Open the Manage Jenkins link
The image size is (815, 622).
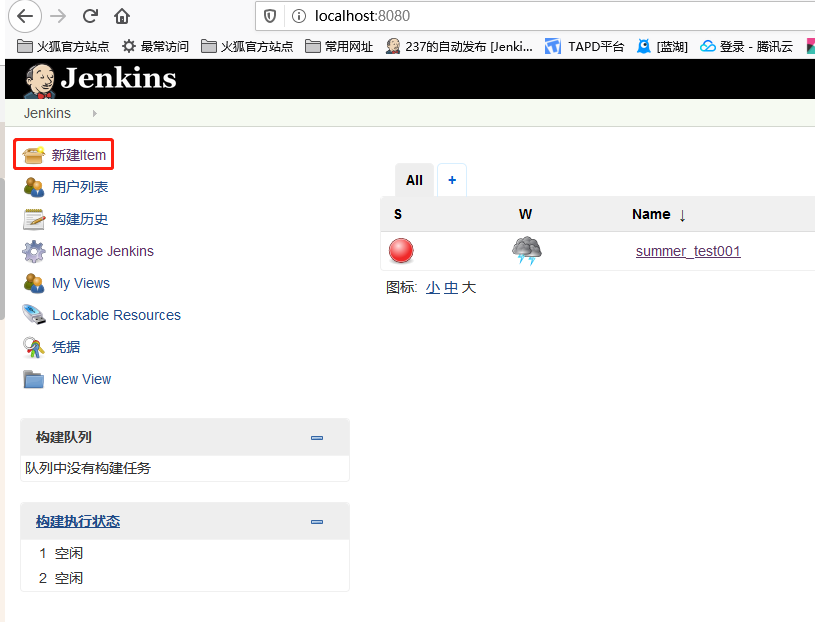[103, 252]
